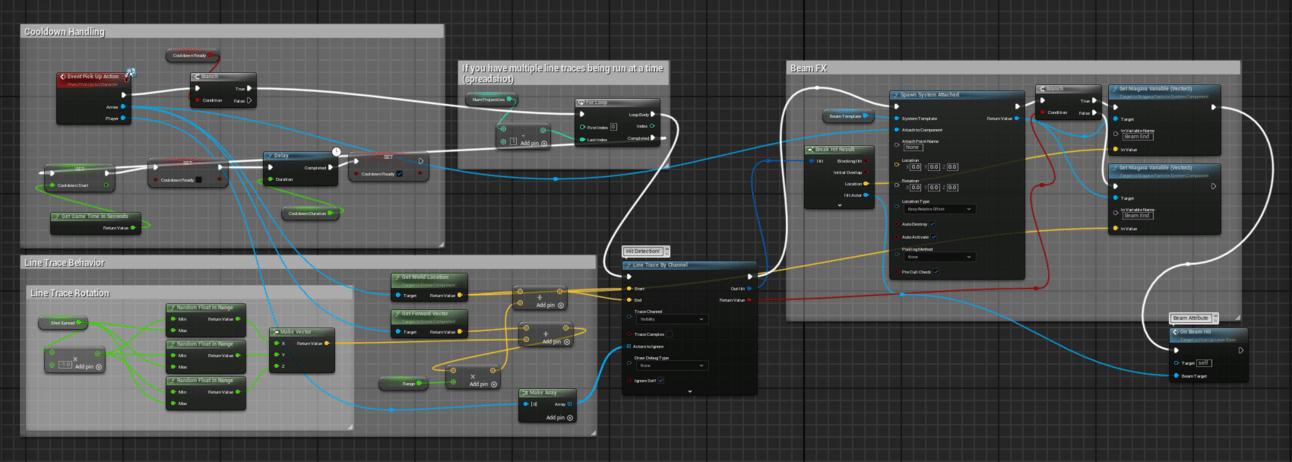Click the For Loop node header icon
Image resolution: width=1292 pixels, height=462 pixels.
click(x=582, y=102)
